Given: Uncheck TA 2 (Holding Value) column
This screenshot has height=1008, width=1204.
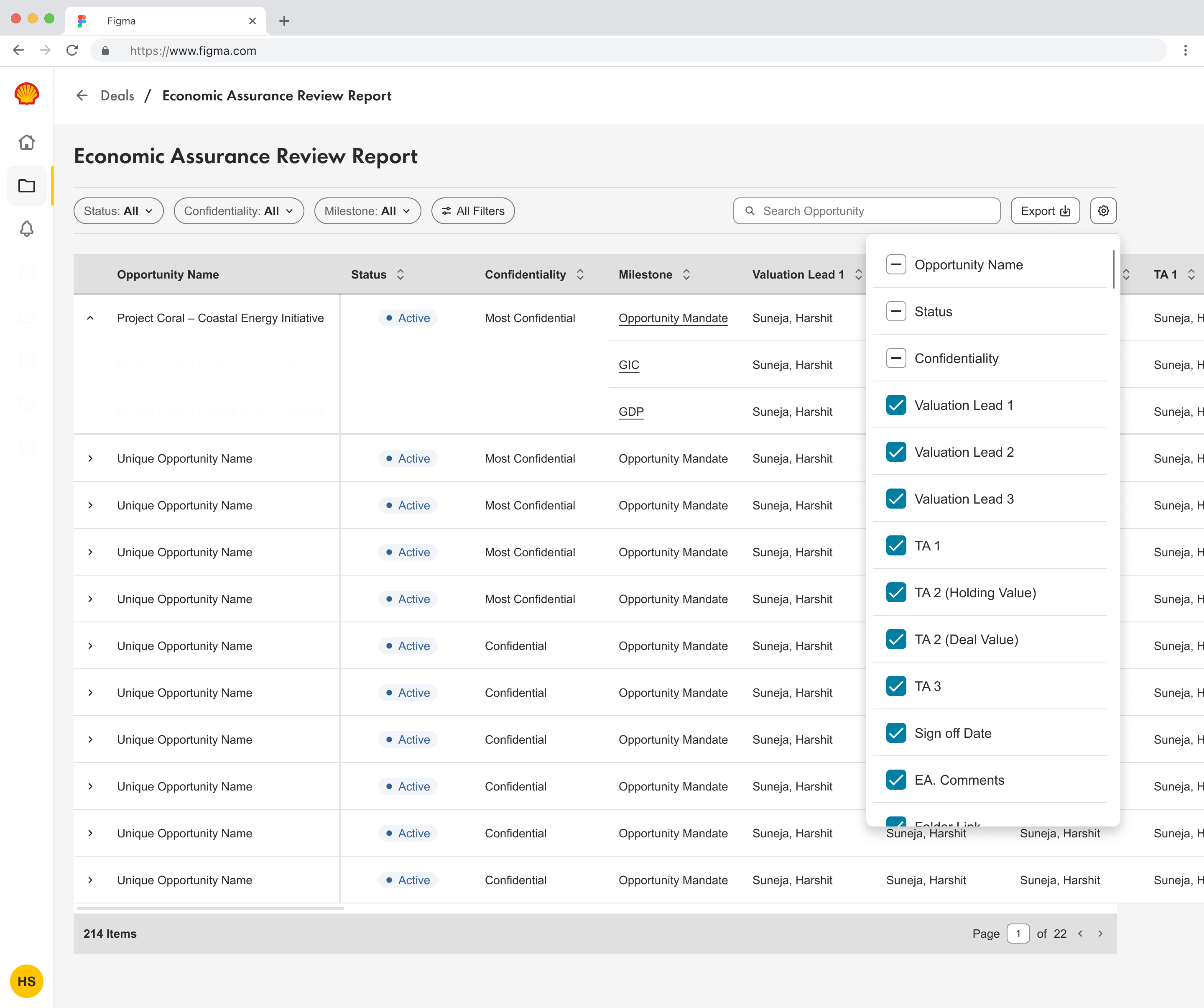Looking at the screenshot, I should click(896, 593).
